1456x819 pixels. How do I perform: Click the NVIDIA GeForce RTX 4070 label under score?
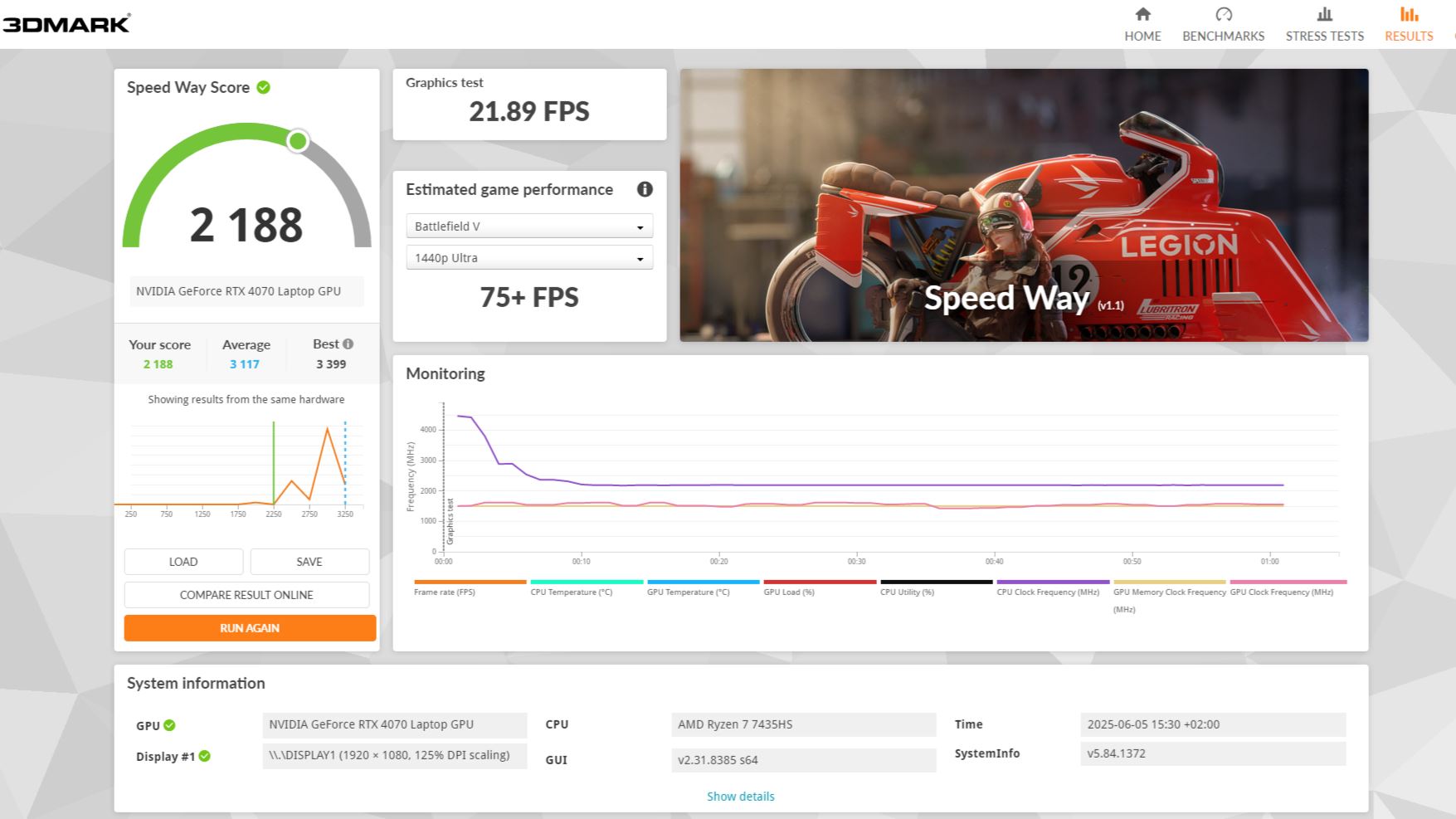[246, 291]
